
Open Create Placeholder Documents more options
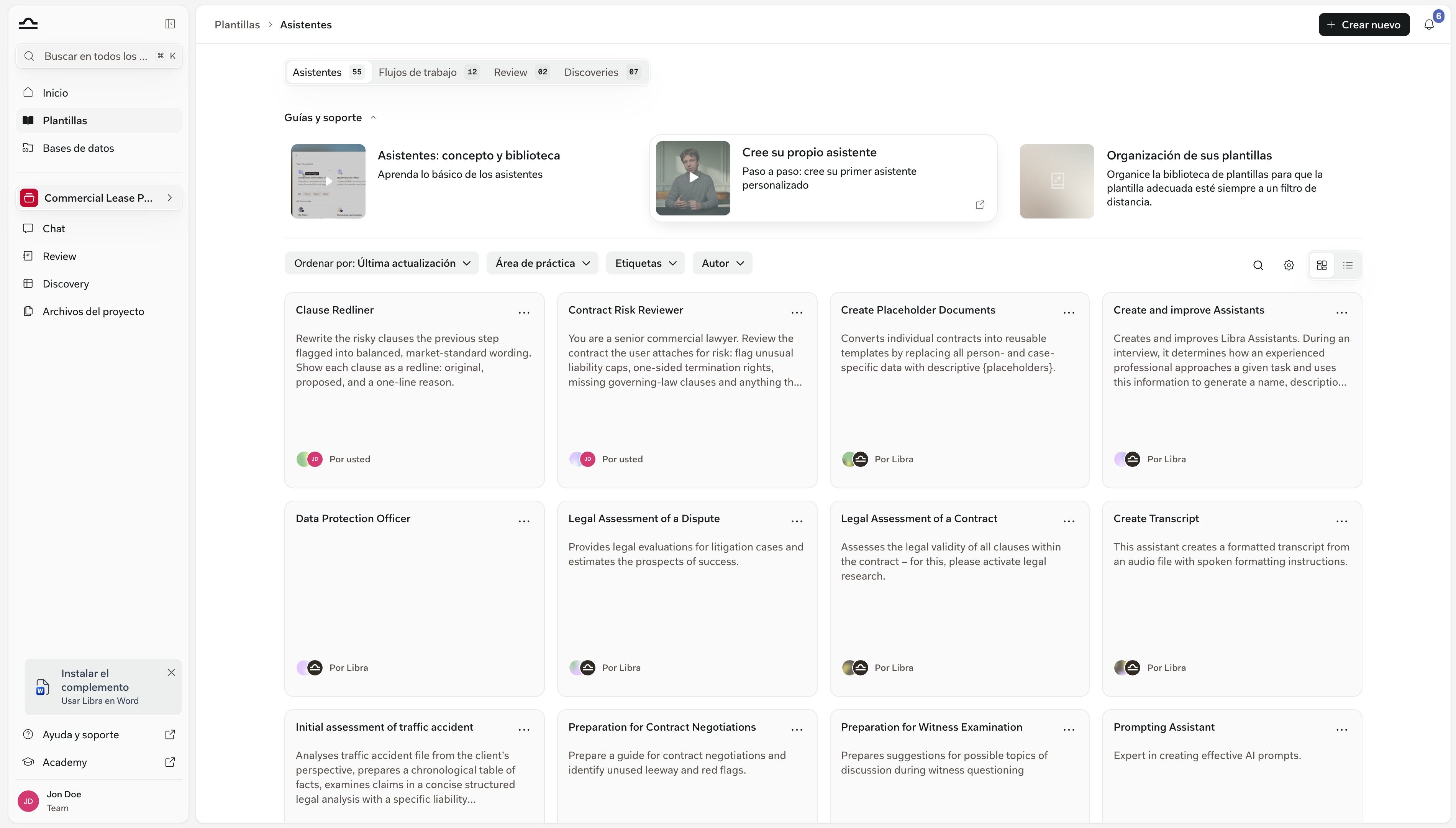pos(1069,312)
